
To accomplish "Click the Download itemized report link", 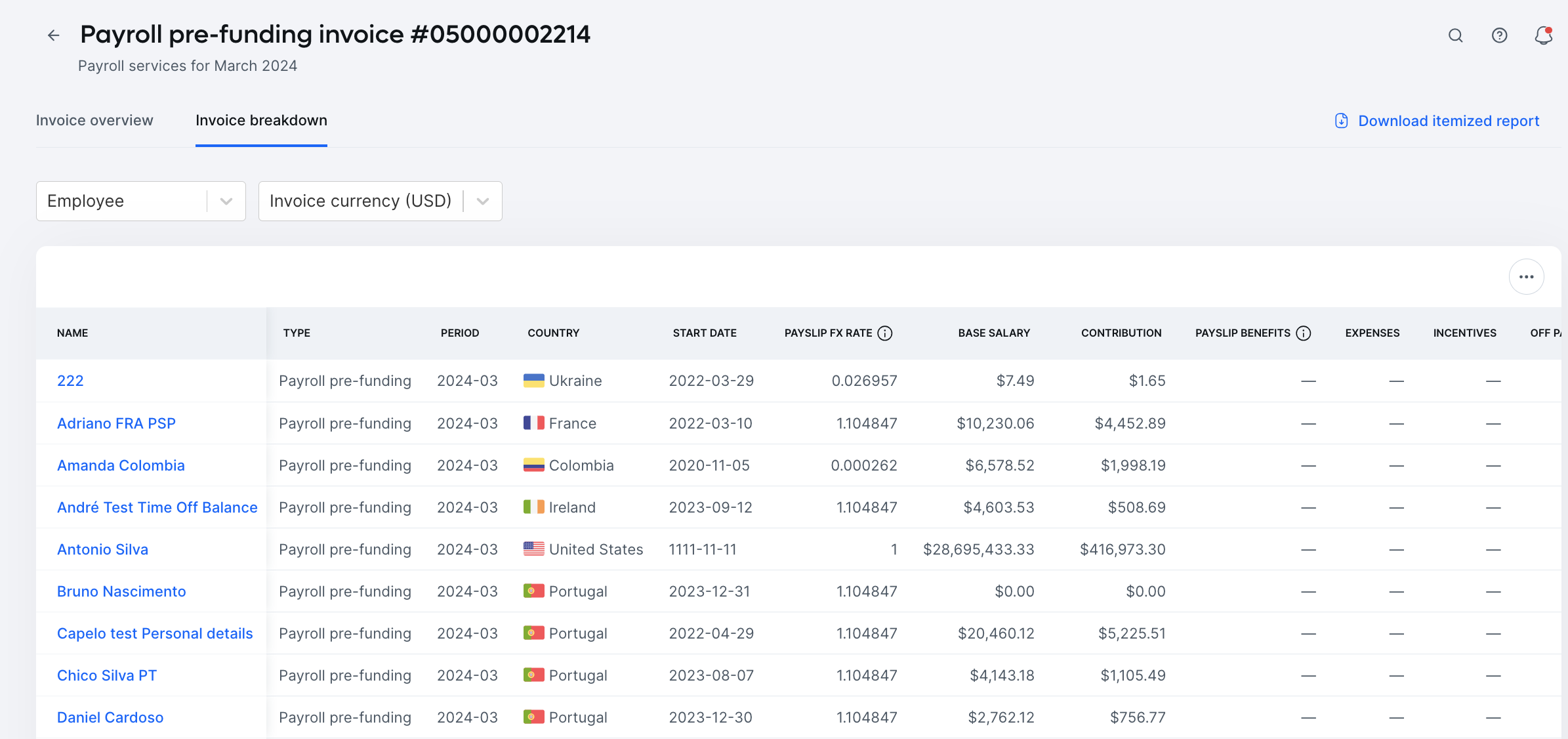I will [1449, 121].
